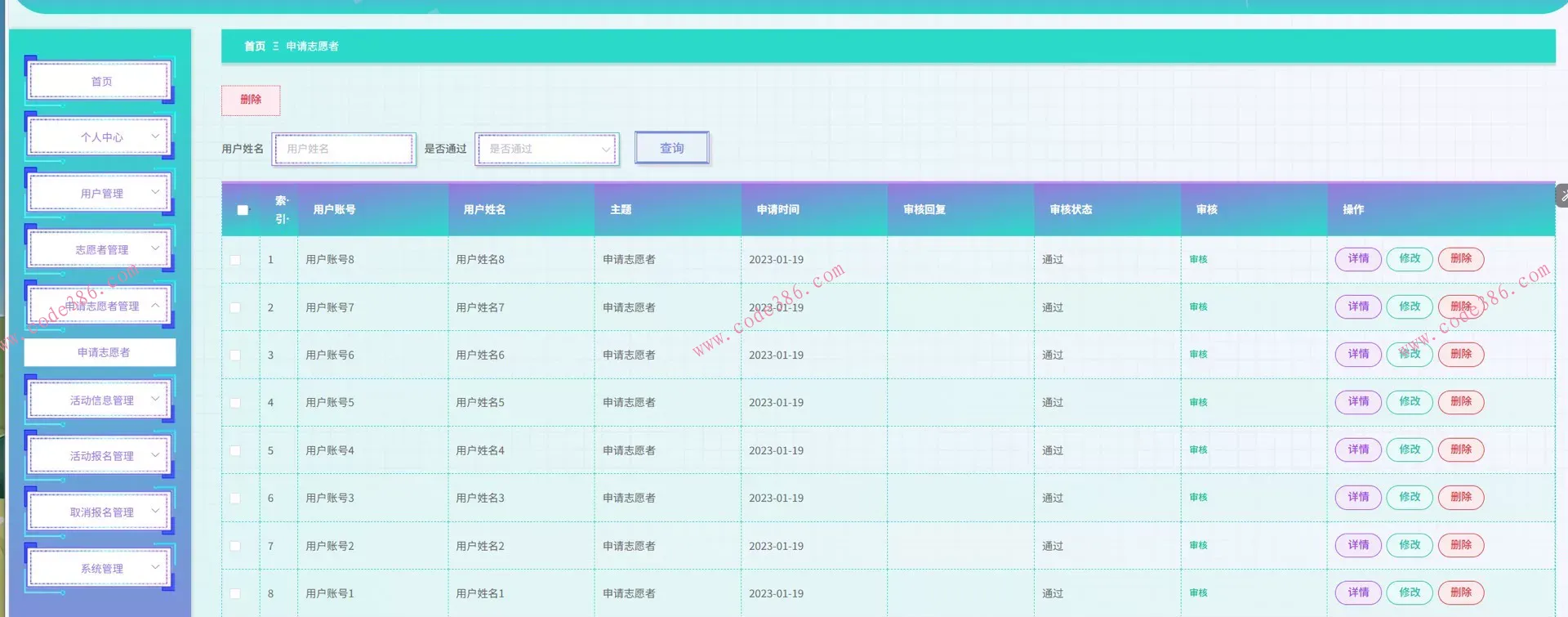Select the header select-all checkbox

(243, 210)
